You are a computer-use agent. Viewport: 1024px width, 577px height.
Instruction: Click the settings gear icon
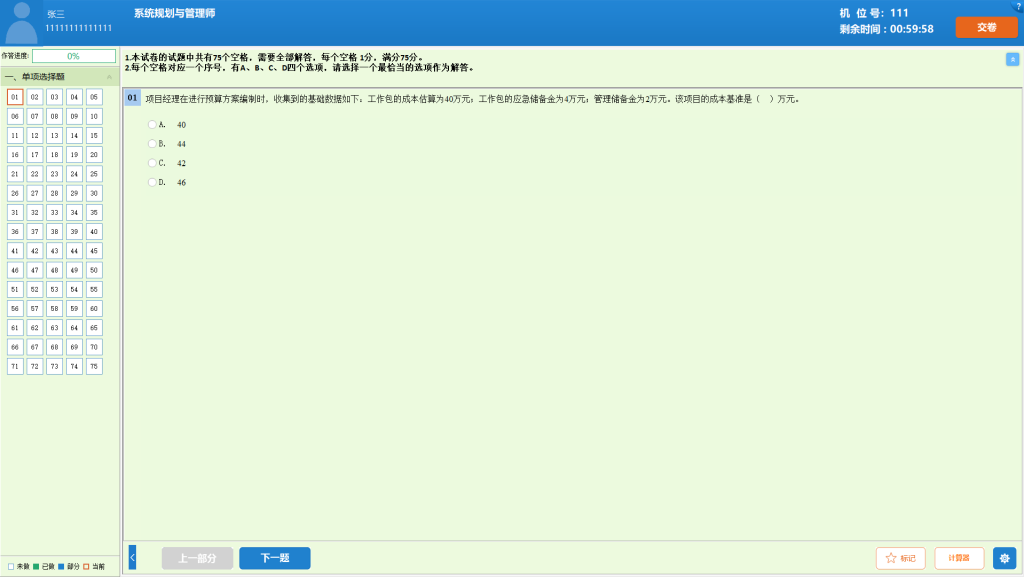pos(1004,558)
